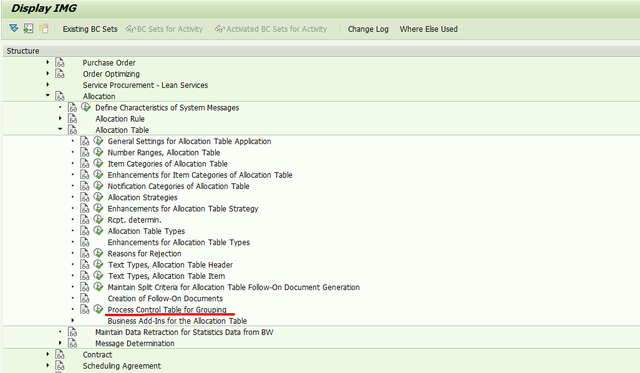
Task: Expand Business Add-Ins for the Allocation Table
Action: tap(73, 320)
